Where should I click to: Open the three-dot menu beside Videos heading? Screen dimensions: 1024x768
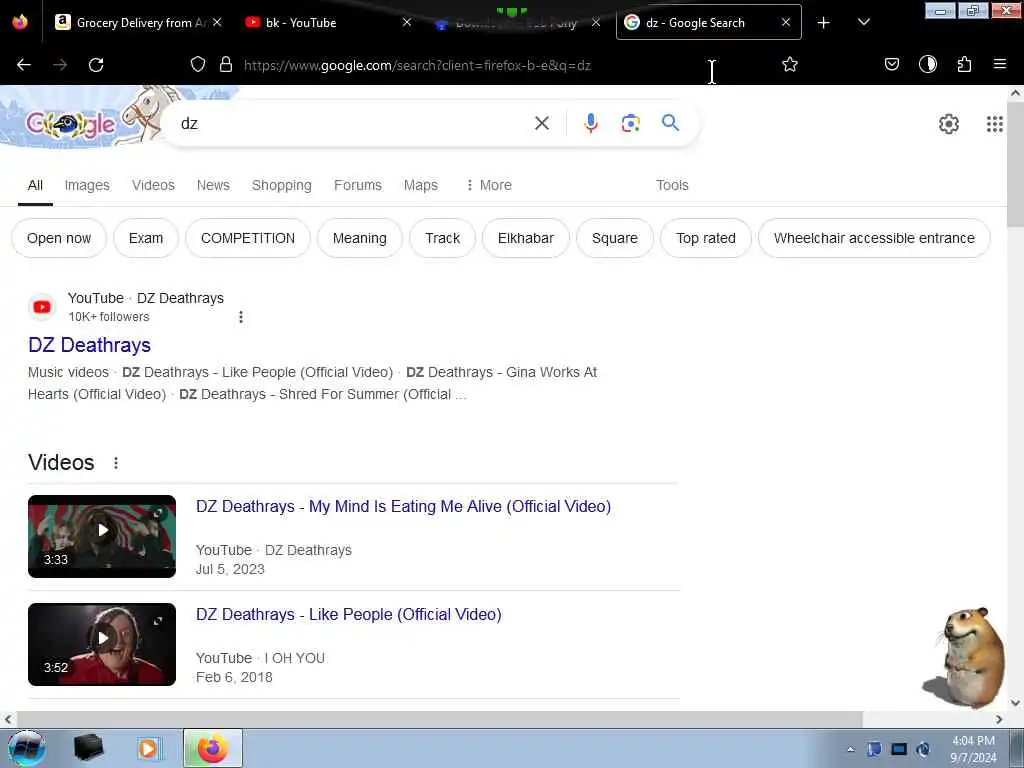pos(116,463)
